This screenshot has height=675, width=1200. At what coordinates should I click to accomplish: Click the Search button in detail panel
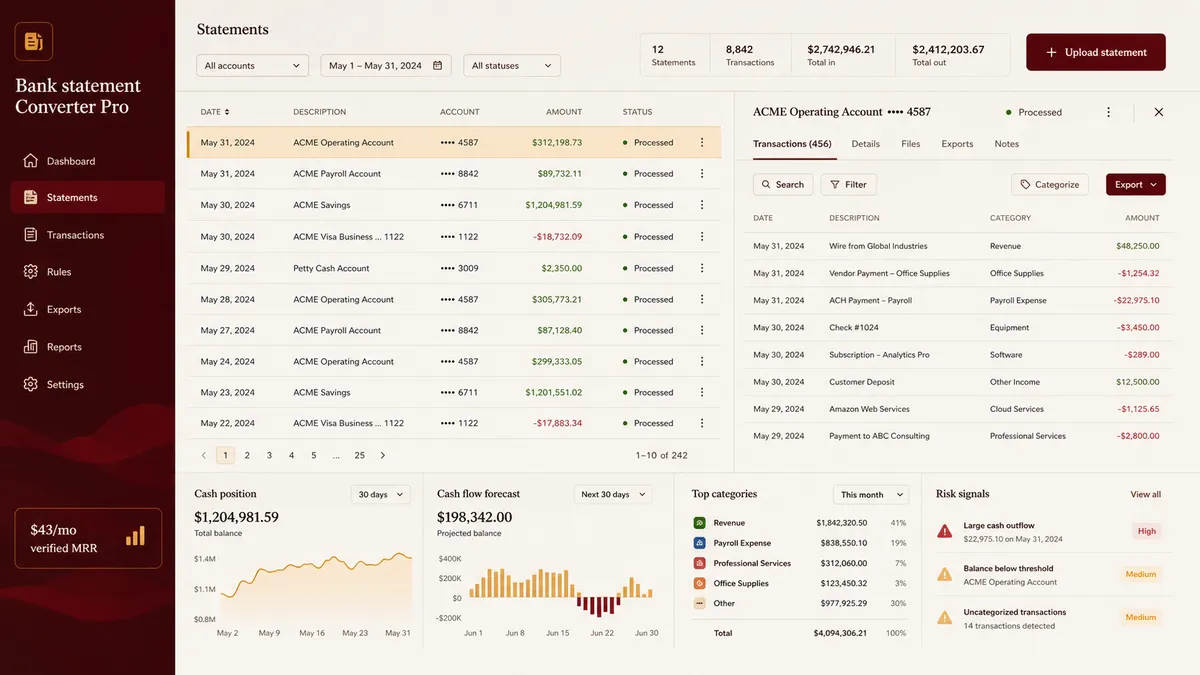(783, 184)
